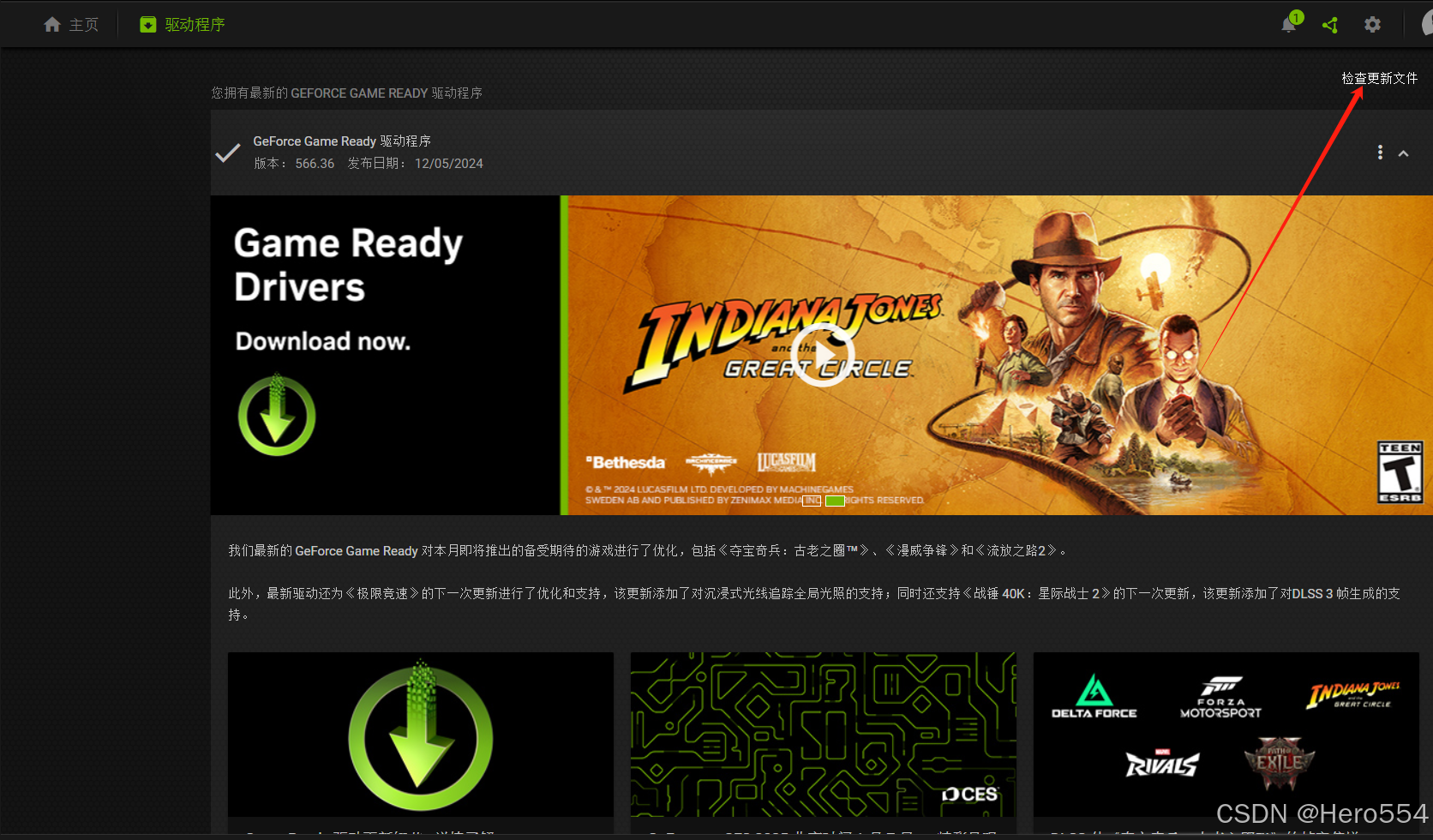1433x840 pixels.
Task: Open the driver three-dot overflow menu
Action: click(1380, 152)
